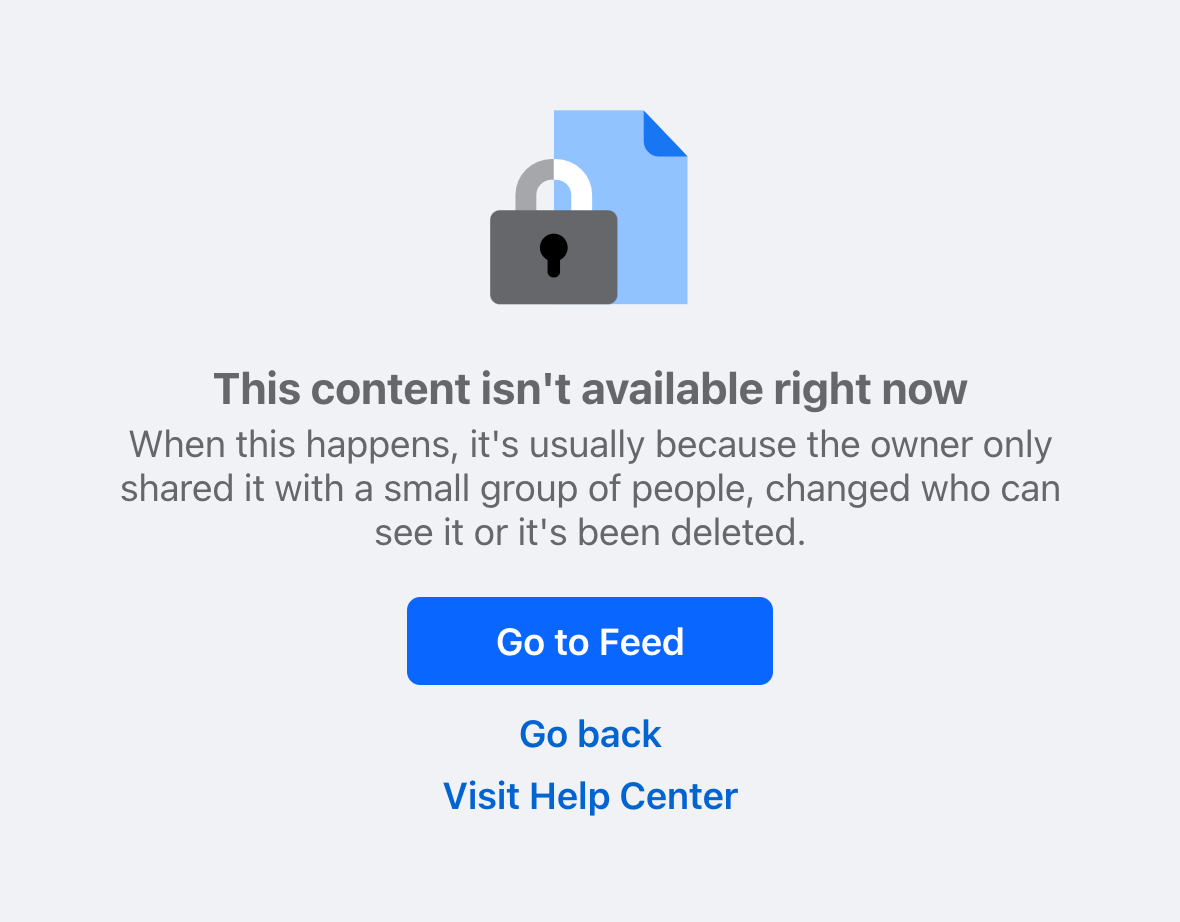Click the padlock's curved shackle

coord(554,184)
